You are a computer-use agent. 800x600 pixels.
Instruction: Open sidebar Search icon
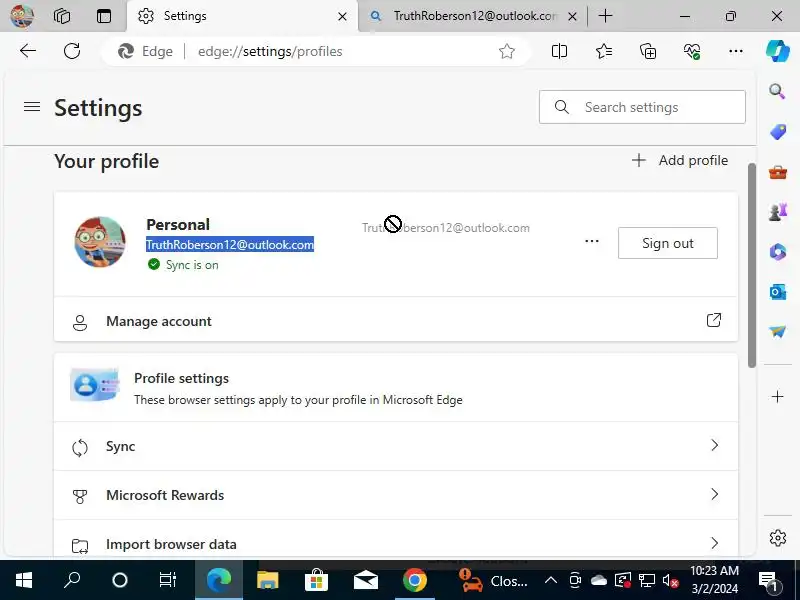777,92
